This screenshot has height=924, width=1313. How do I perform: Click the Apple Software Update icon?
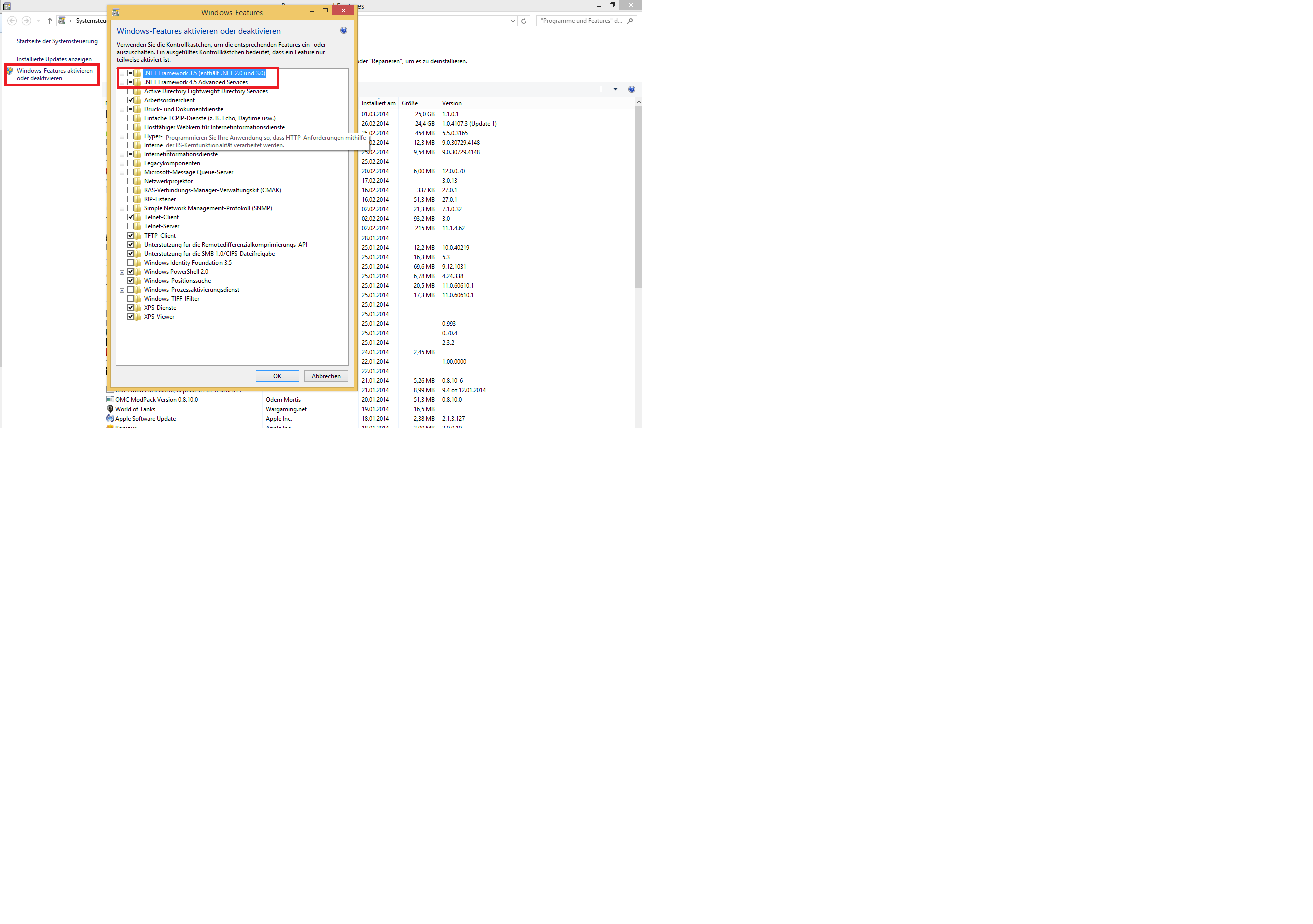tap(110, 419)
